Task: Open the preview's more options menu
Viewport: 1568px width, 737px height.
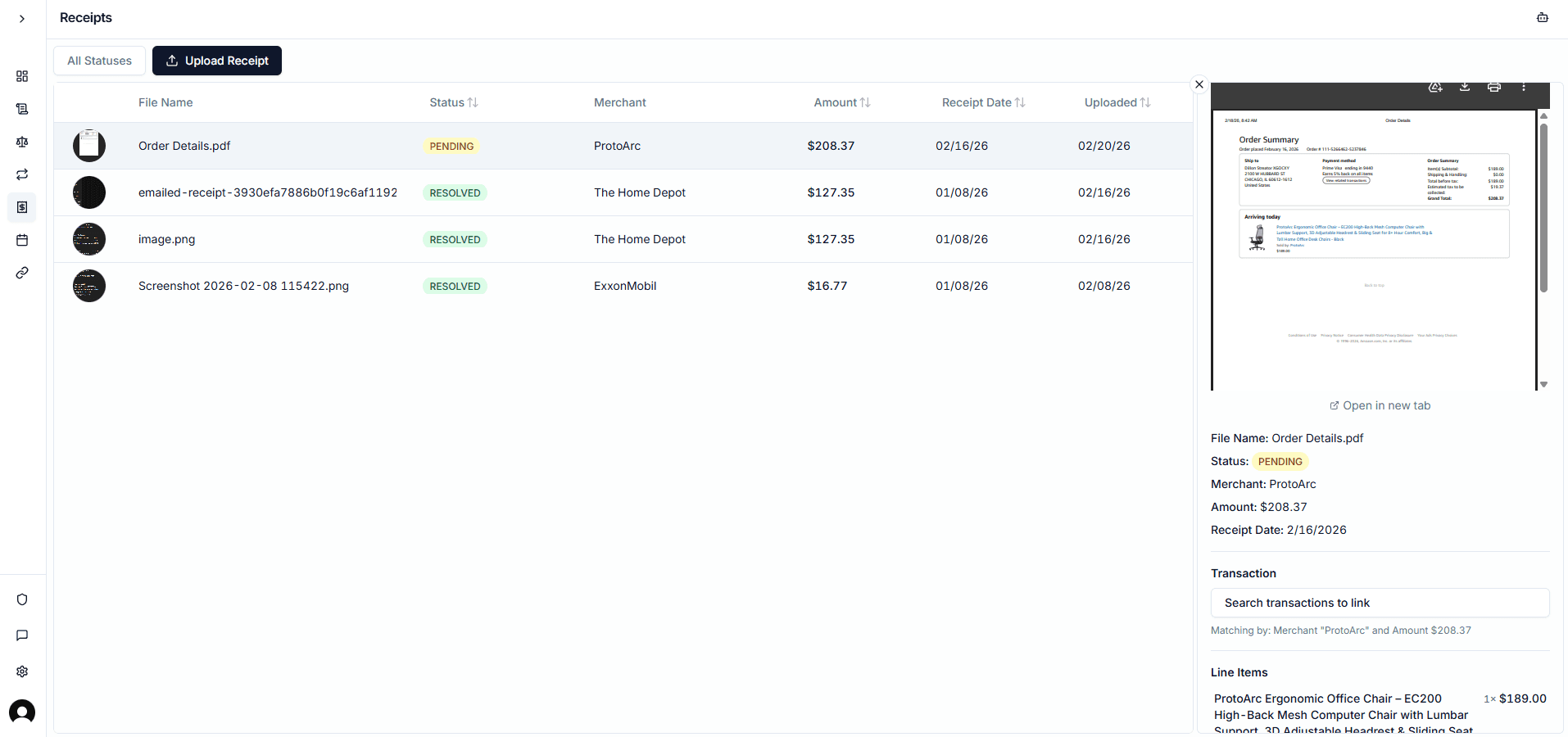Action: click(1525, 87)
